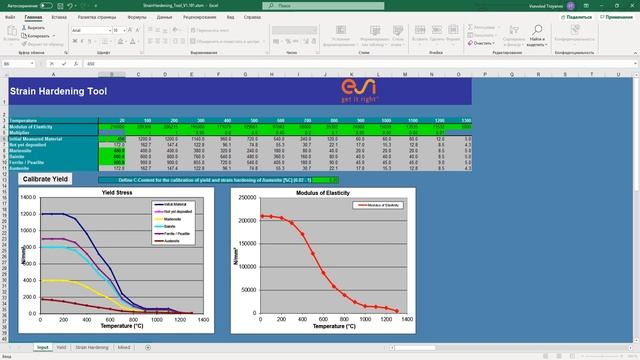The width and height of the screenshot is (640, 360).
Task: Click the New Sheet plus icon
Action: coord(148,347)
